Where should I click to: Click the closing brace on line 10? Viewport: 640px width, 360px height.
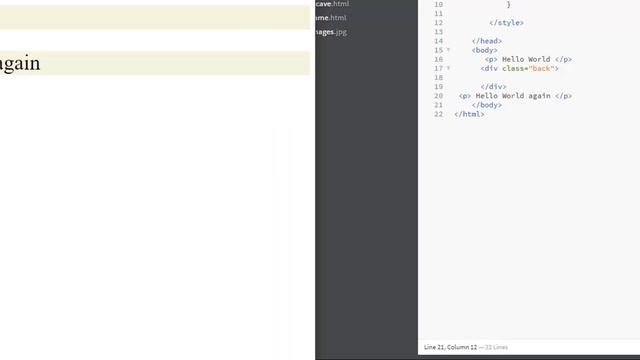[508, 4]
